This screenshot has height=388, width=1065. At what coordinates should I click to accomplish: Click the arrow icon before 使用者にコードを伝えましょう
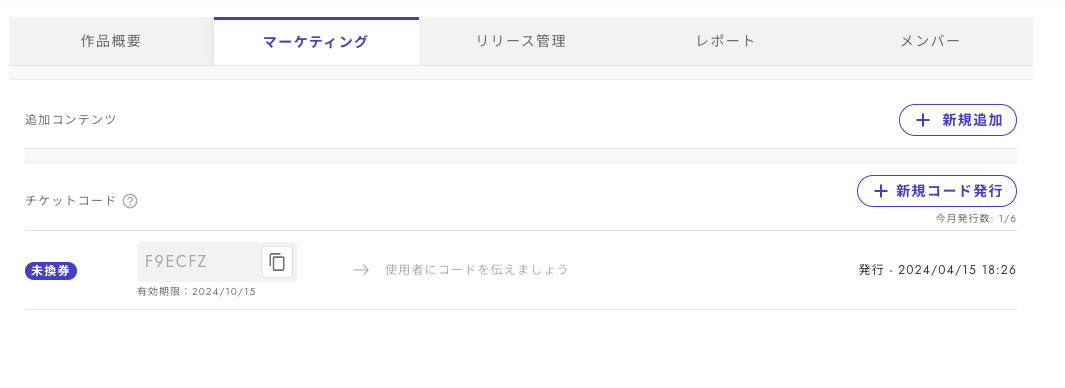[x=361, y=270]
